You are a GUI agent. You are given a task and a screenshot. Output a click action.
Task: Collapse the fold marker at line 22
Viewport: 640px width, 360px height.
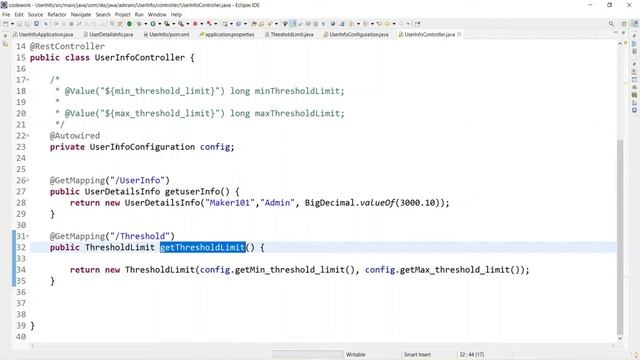28,136
